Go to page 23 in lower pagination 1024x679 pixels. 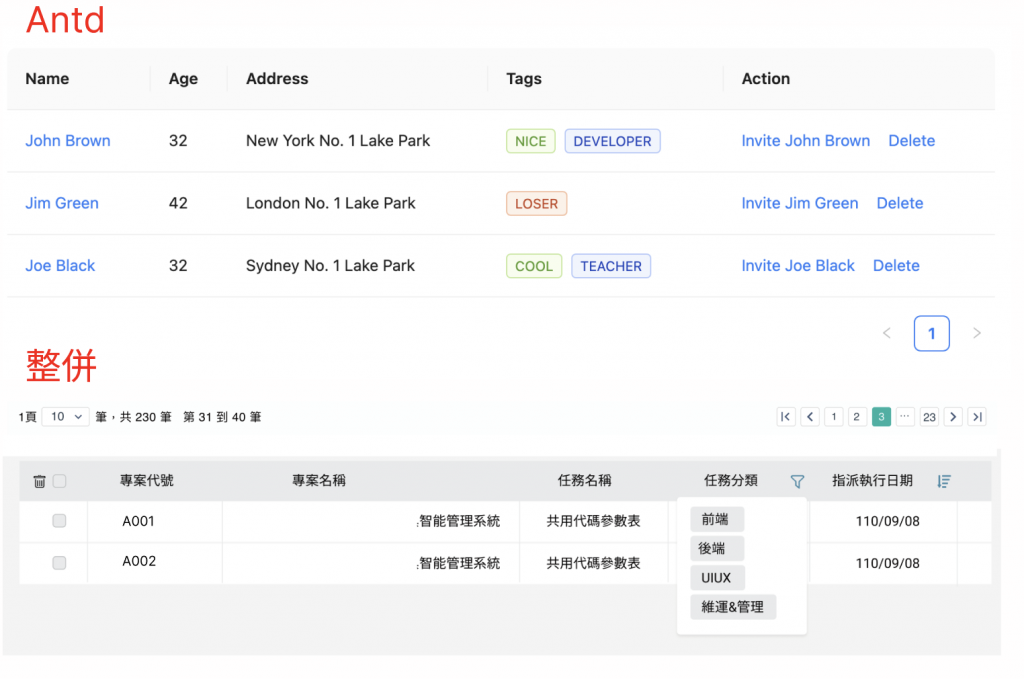pos(929,417)
